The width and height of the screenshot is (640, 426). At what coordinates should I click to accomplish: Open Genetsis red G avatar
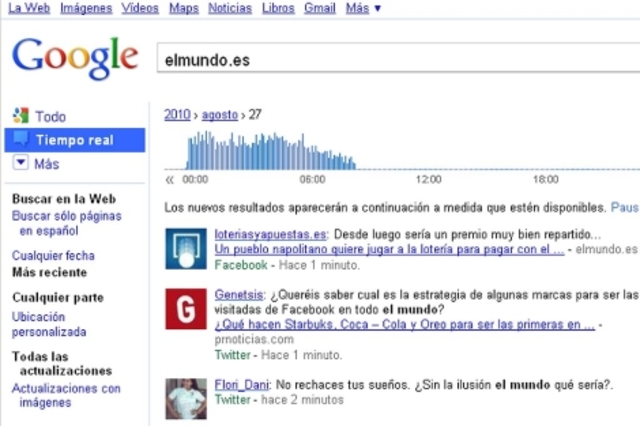[186, 309]
